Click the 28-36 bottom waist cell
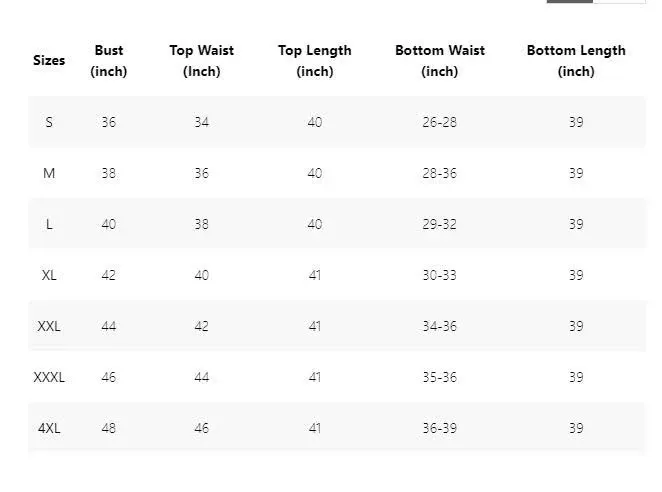 (439, 173)
